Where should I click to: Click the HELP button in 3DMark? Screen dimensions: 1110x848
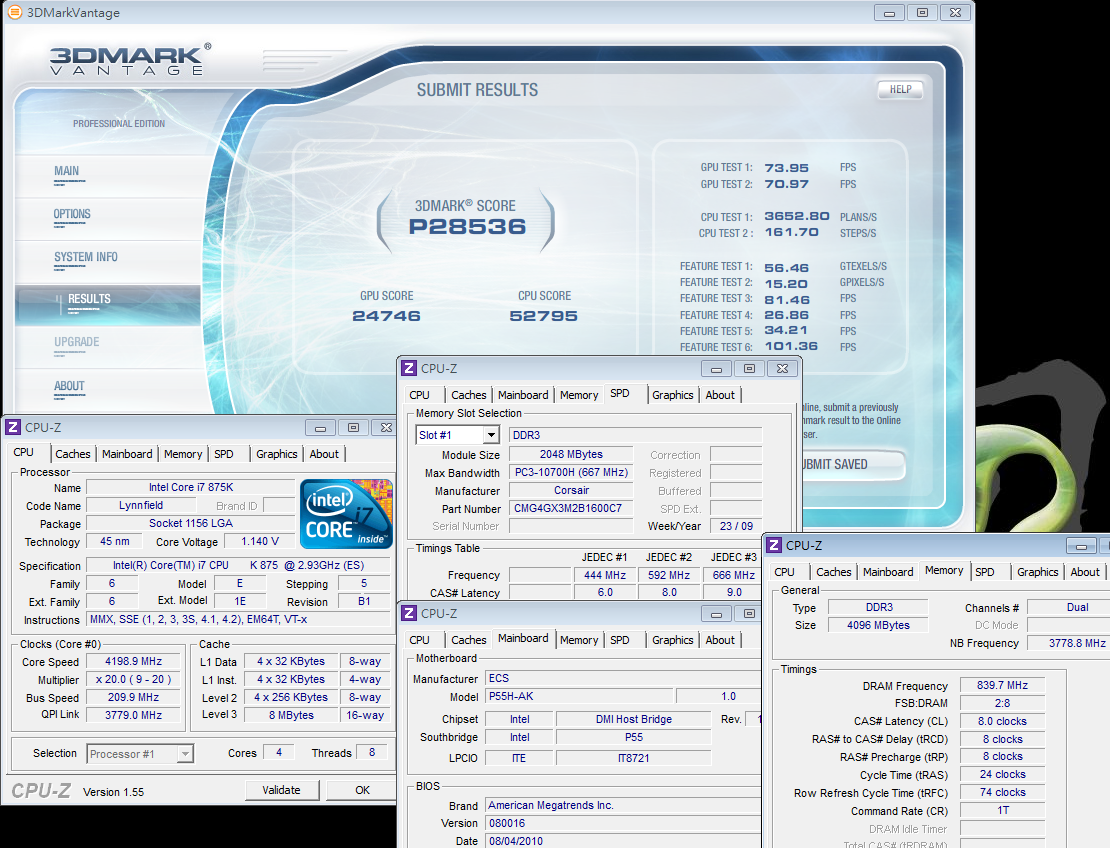coord(900,89)
